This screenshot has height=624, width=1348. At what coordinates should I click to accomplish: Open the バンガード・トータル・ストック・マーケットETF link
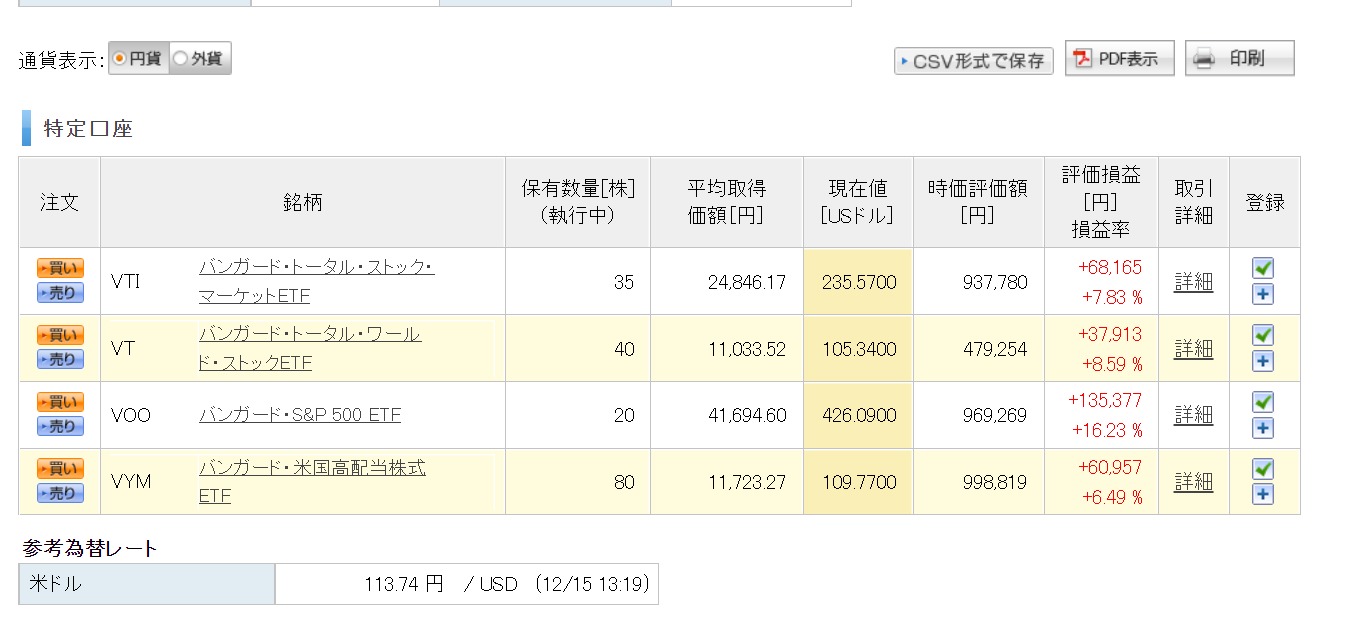click(316, 282)
